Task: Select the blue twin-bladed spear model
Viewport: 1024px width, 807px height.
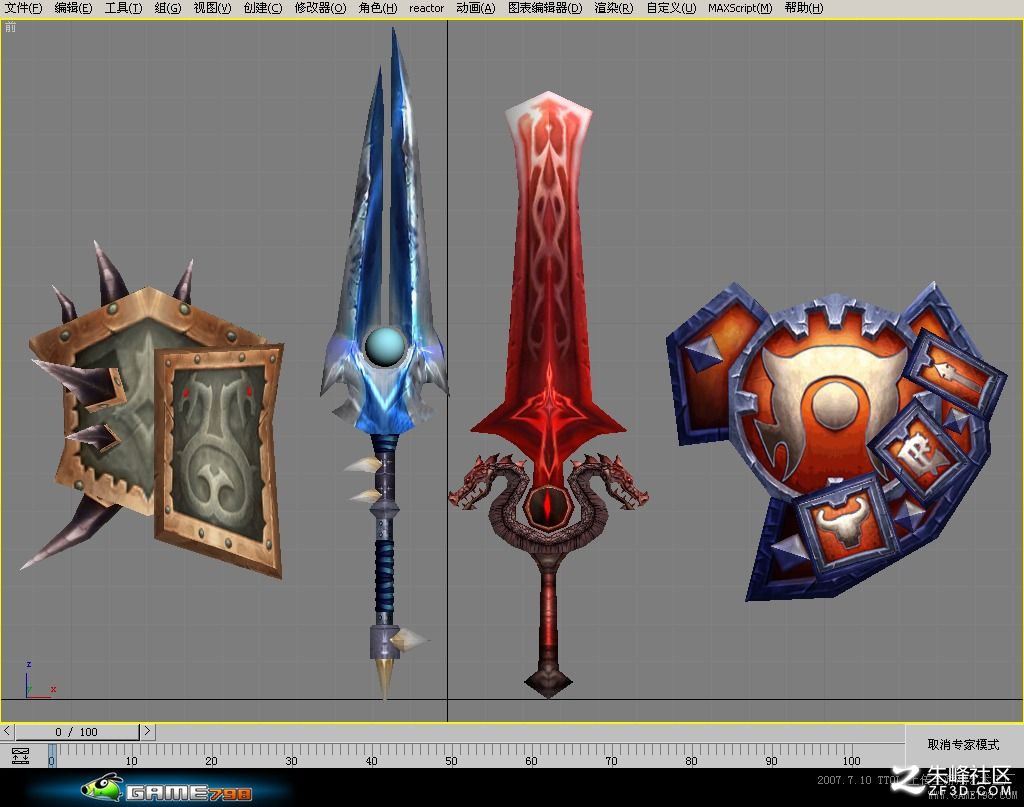Action: (385, 366)
